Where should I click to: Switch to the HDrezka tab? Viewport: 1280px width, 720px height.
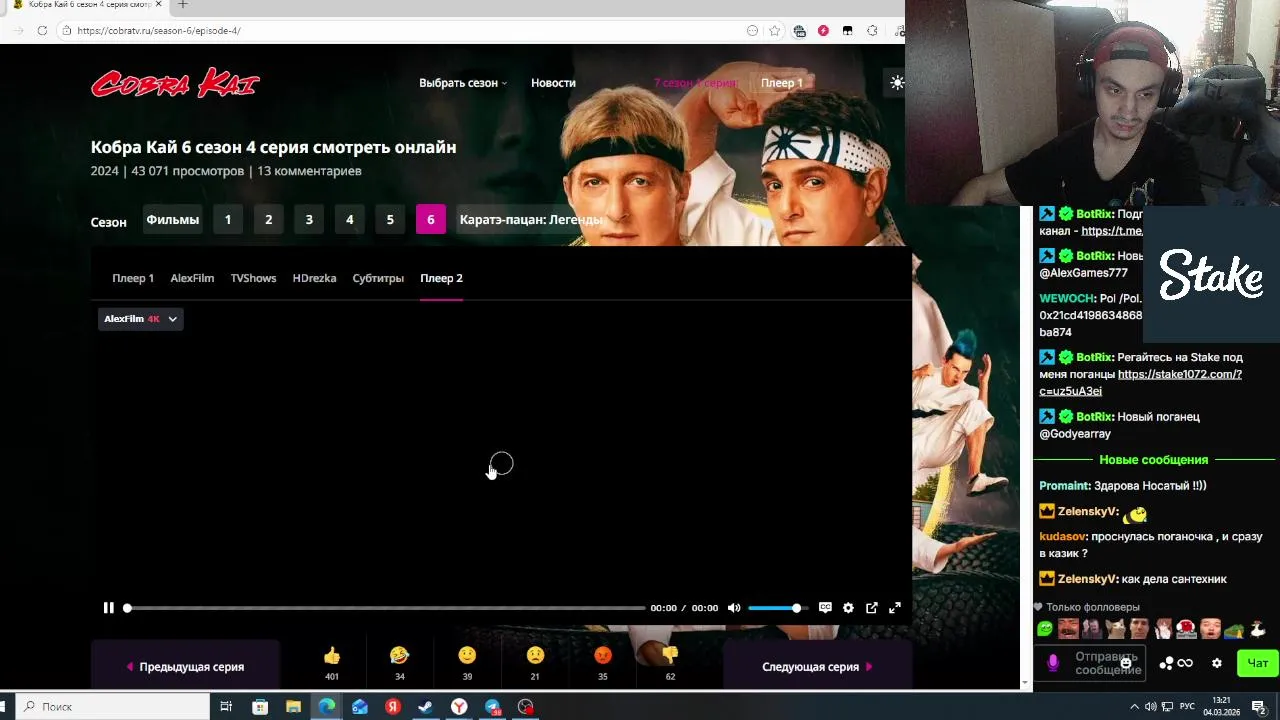(x=314, y=278)
